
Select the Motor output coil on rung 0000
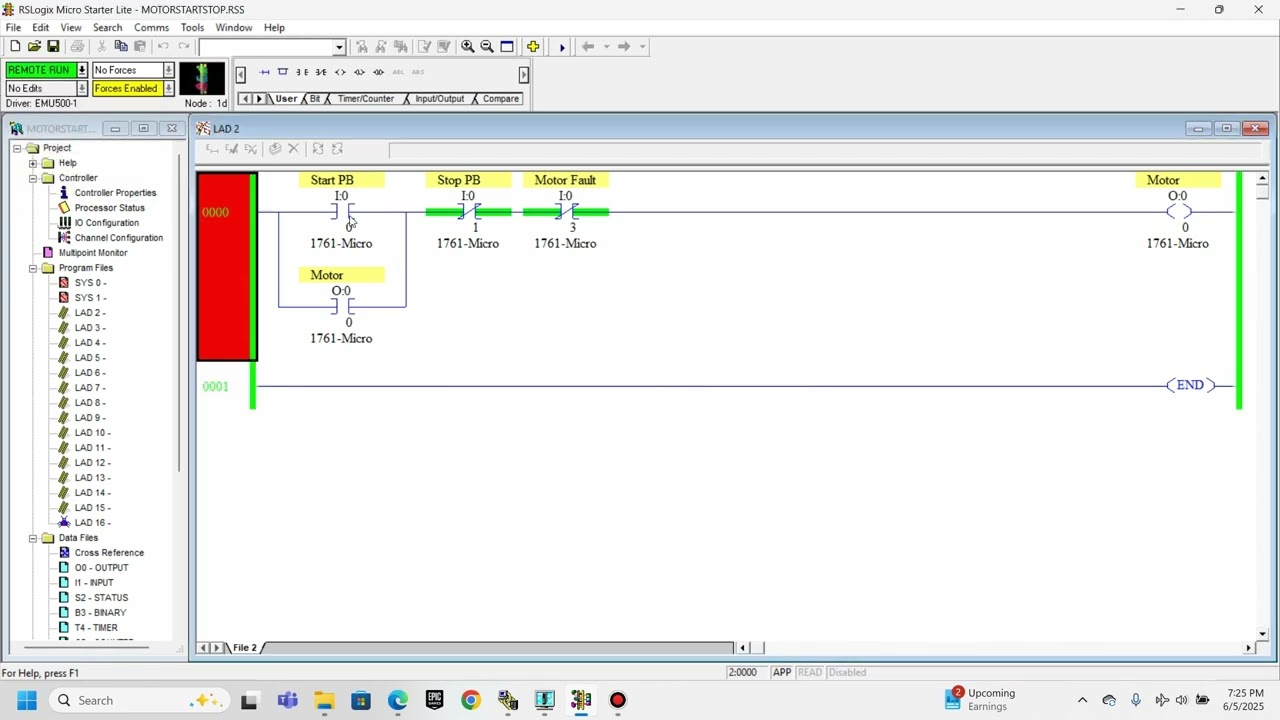click(x=1178, y=211)
